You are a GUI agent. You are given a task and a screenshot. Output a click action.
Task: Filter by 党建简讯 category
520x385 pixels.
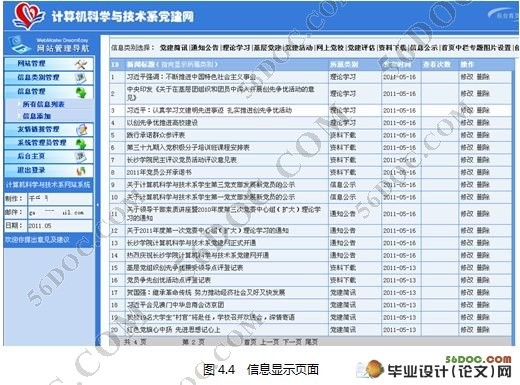click(x=173, y=48)
